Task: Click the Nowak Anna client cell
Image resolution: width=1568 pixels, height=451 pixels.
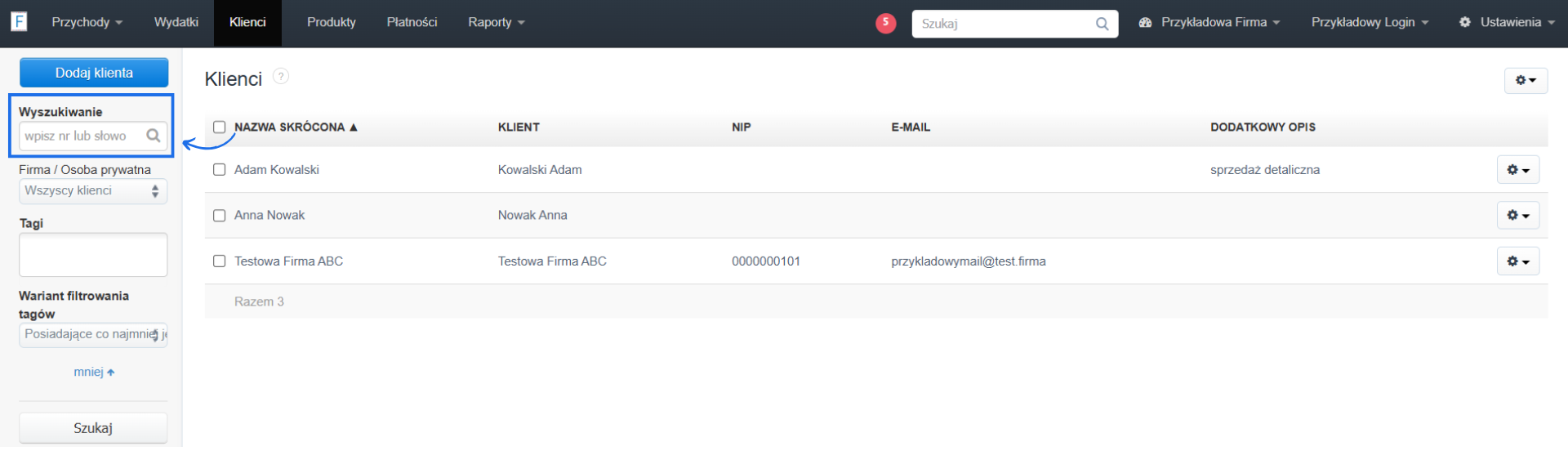Action: (x=532, y=216)
